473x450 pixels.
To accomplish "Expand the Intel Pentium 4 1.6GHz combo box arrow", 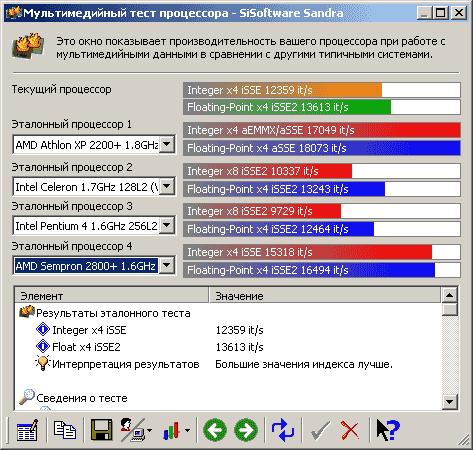I will 167,226.
